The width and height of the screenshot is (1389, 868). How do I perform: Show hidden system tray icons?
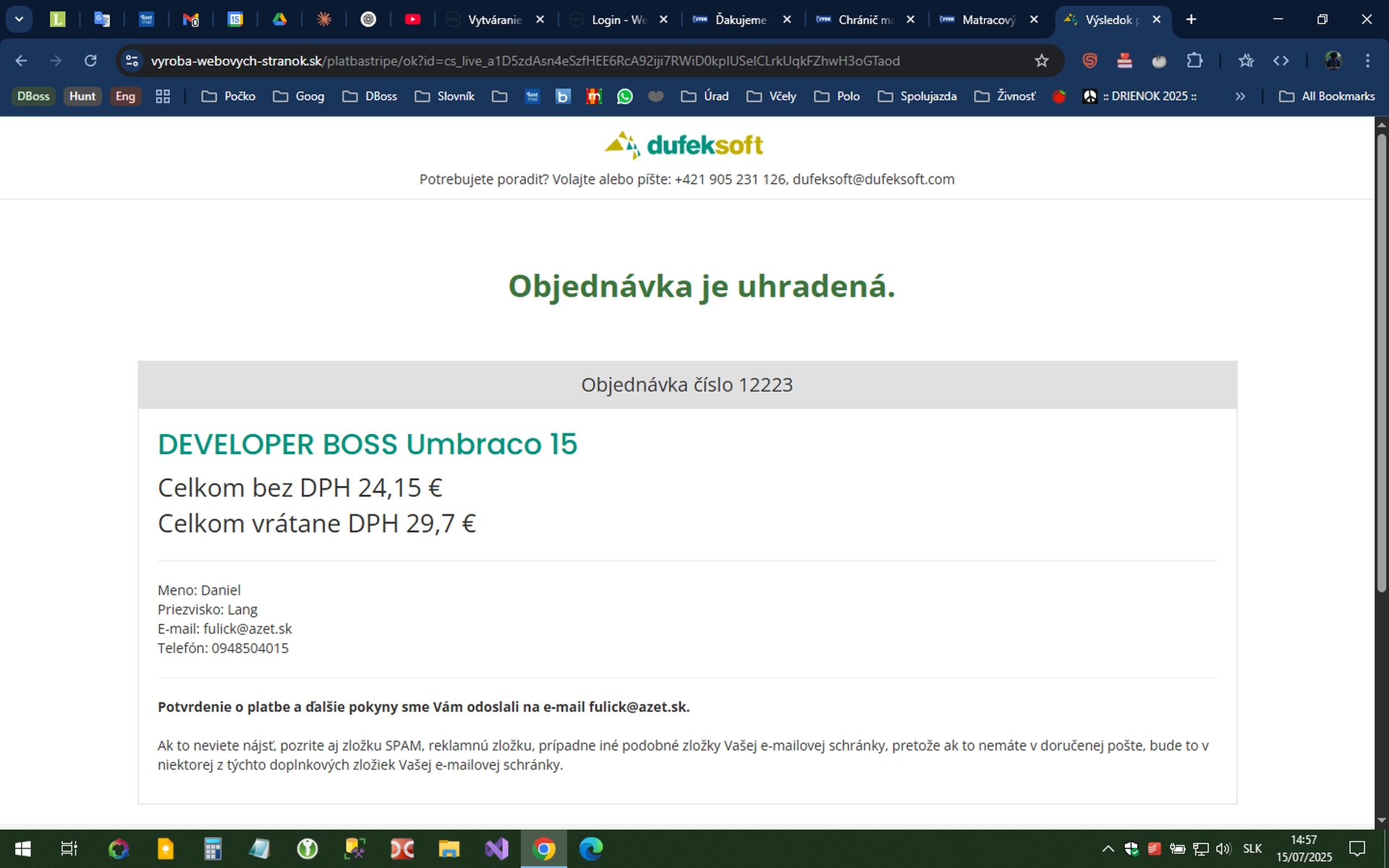[x=1108, y=848]
